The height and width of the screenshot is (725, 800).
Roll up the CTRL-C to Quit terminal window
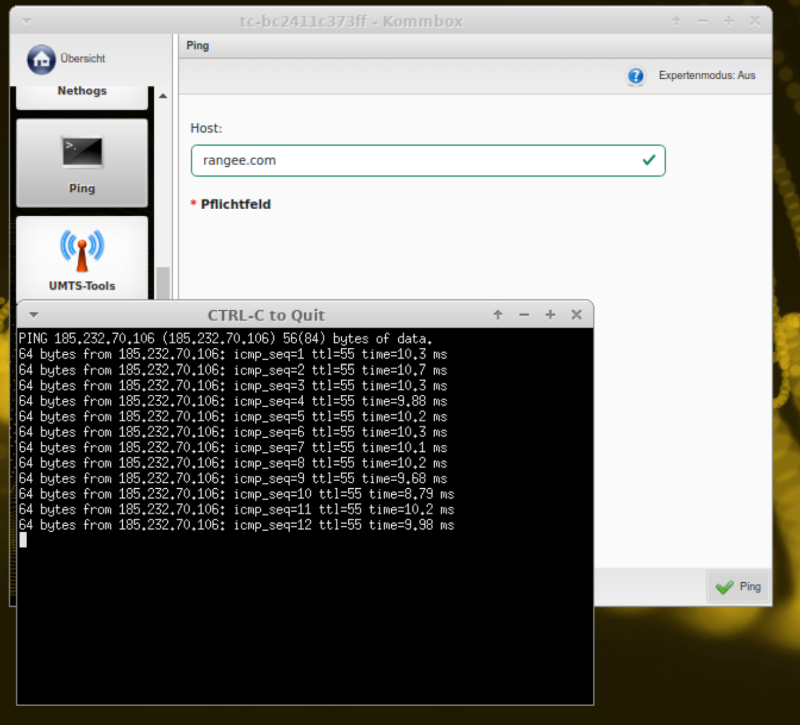(x=498, y=315)
